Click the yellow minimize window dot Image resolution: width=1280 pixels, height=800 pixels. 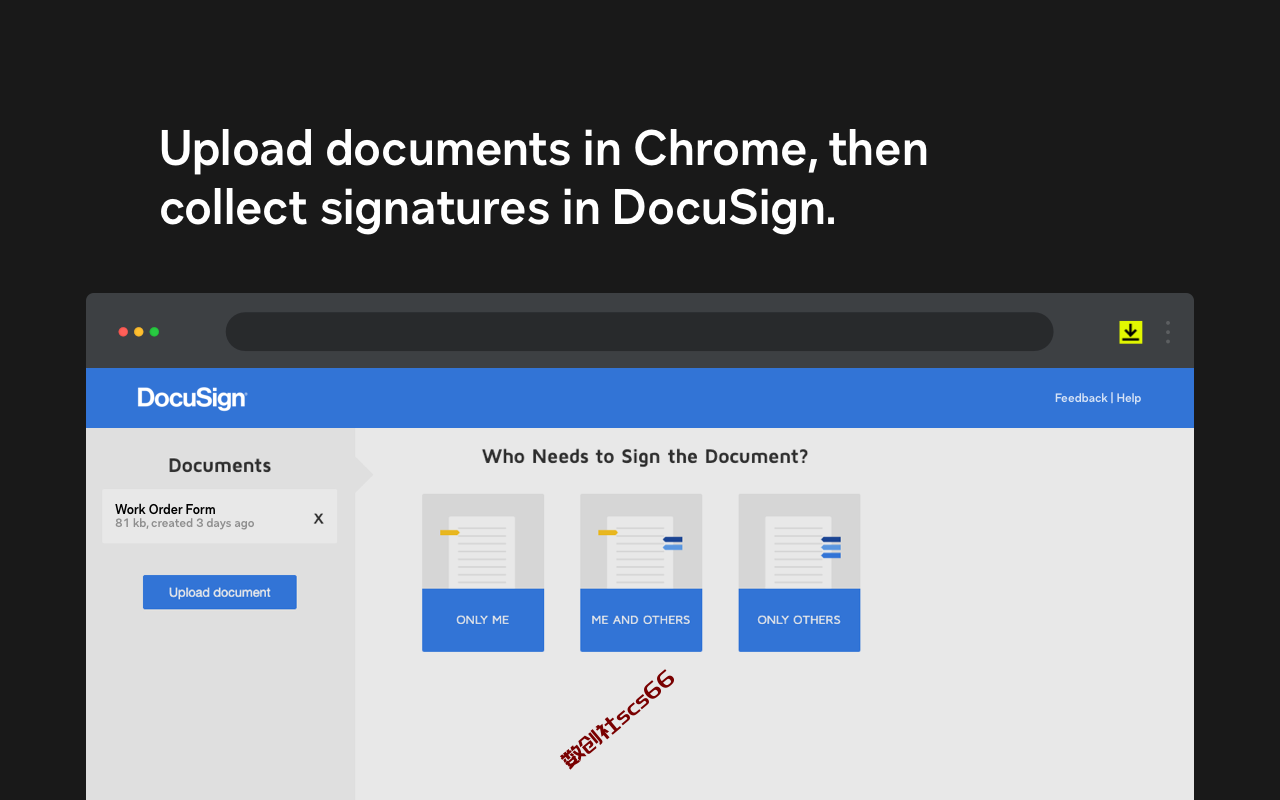[x=139, y=332]
